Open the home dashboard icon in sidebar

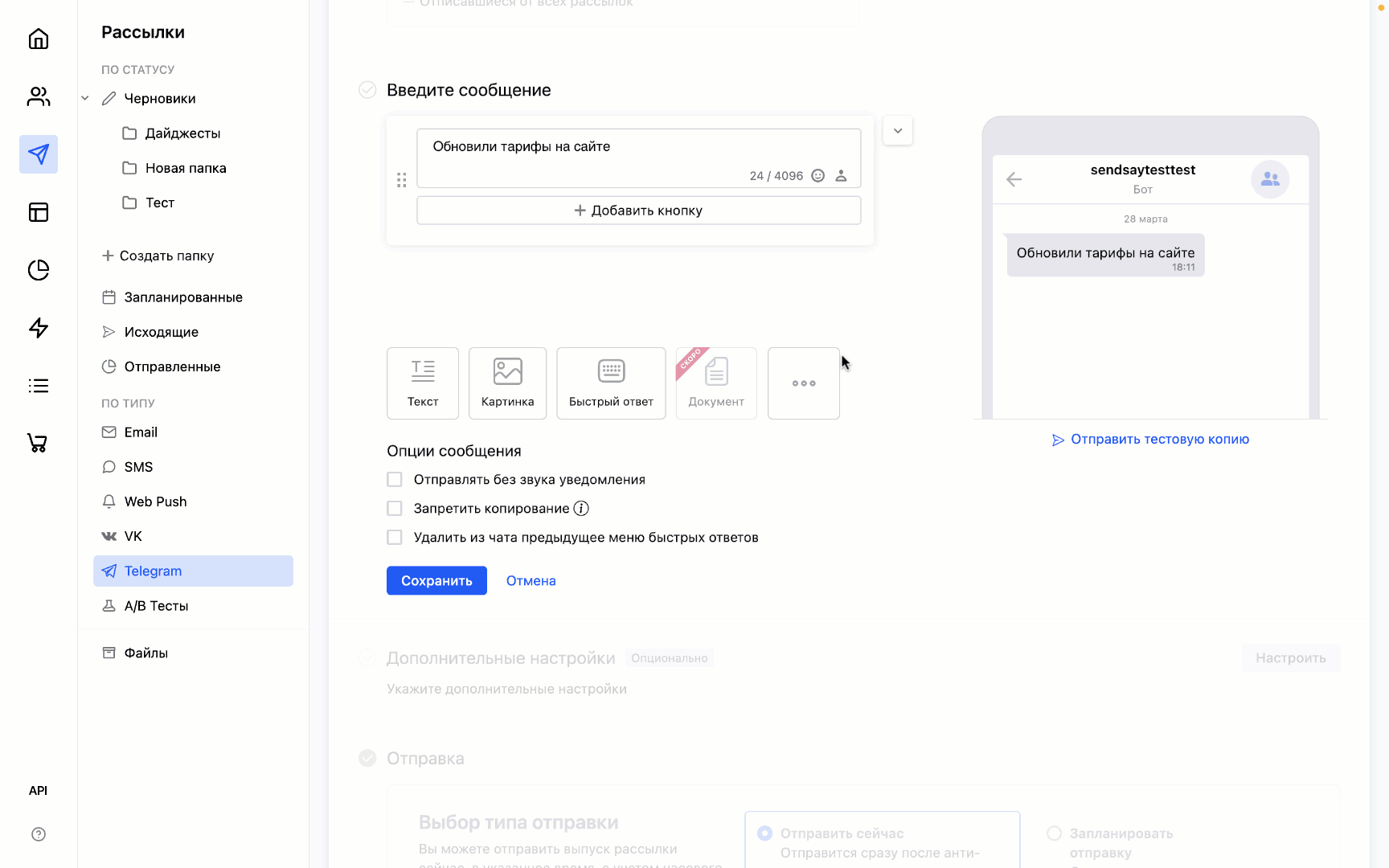pos(39,39)
